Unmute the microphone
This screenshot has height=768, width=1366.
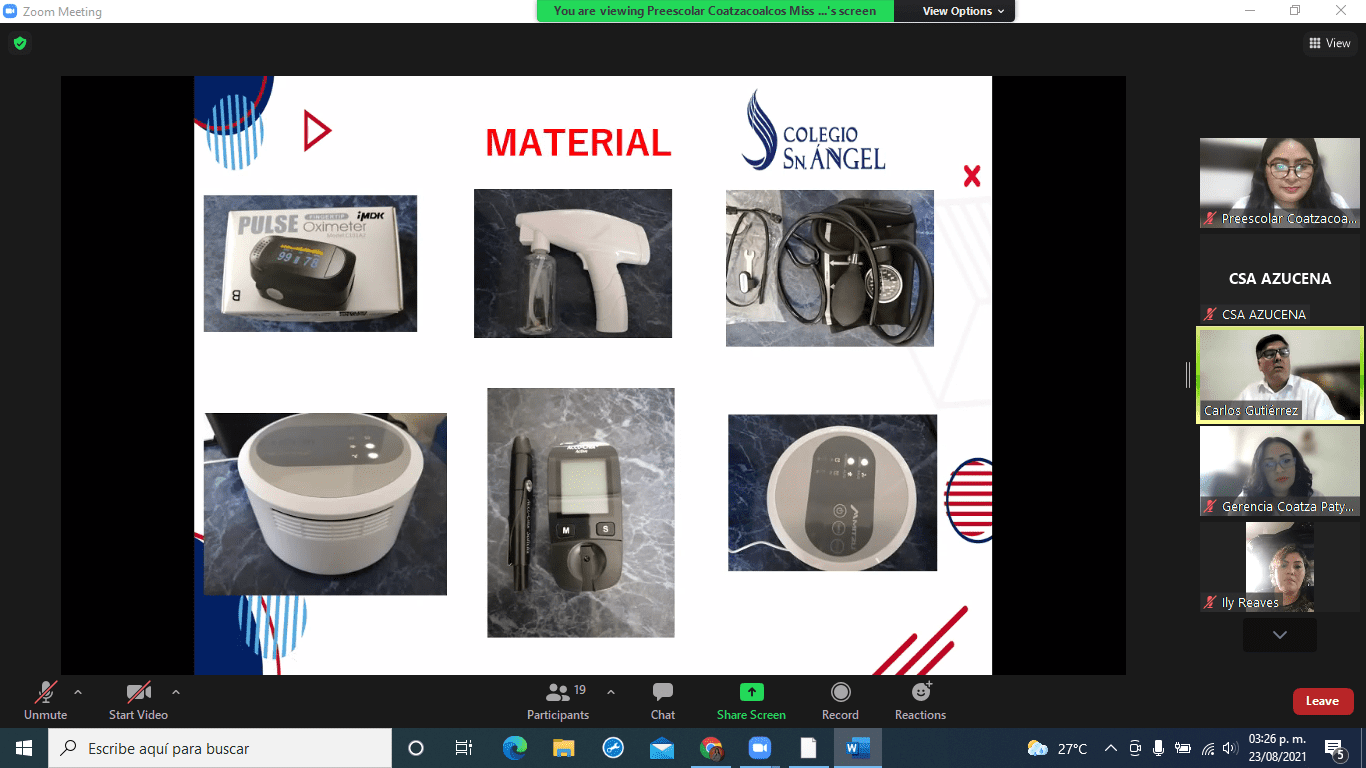click(x=45, y=700)
